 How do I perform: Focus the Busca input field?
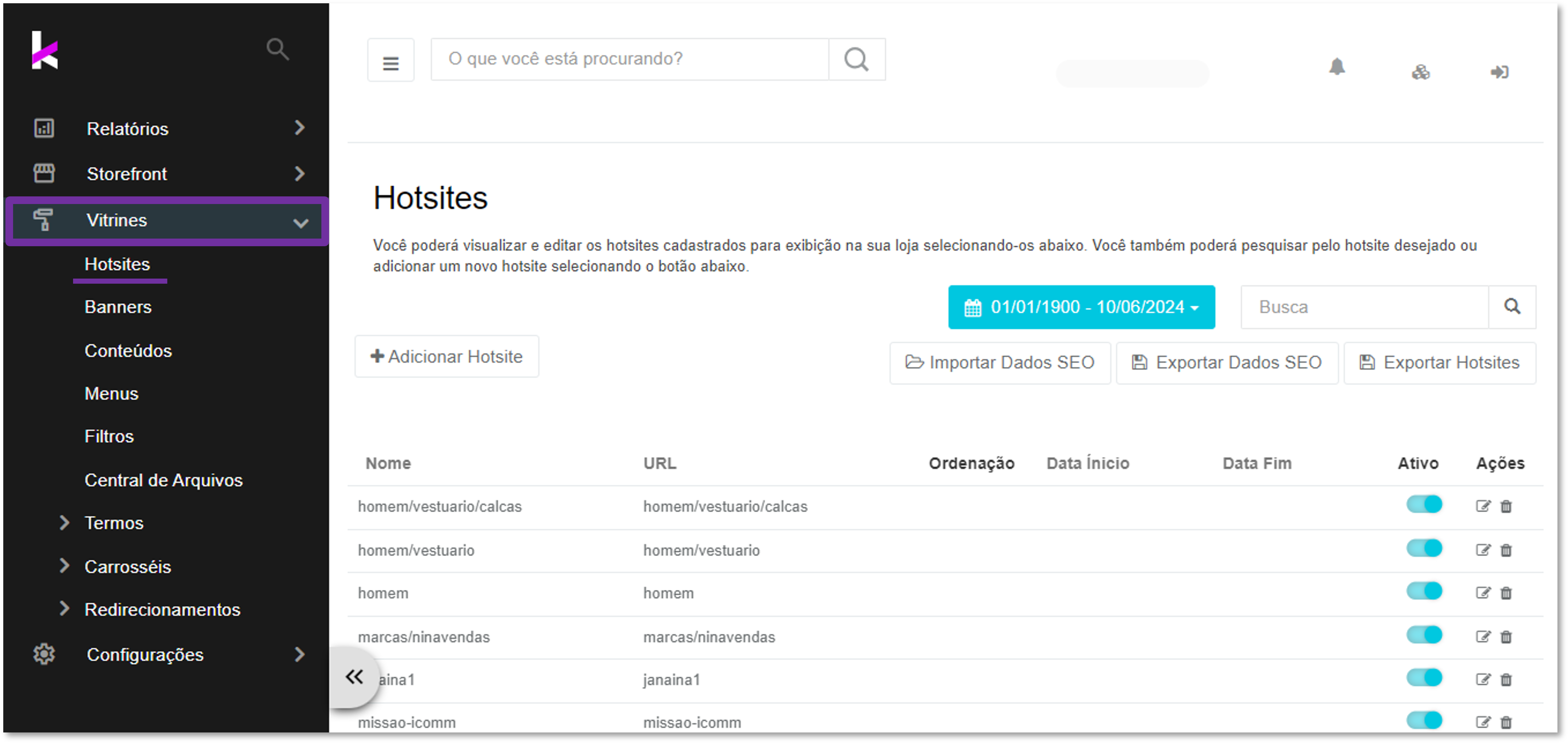coord(1365,307)
